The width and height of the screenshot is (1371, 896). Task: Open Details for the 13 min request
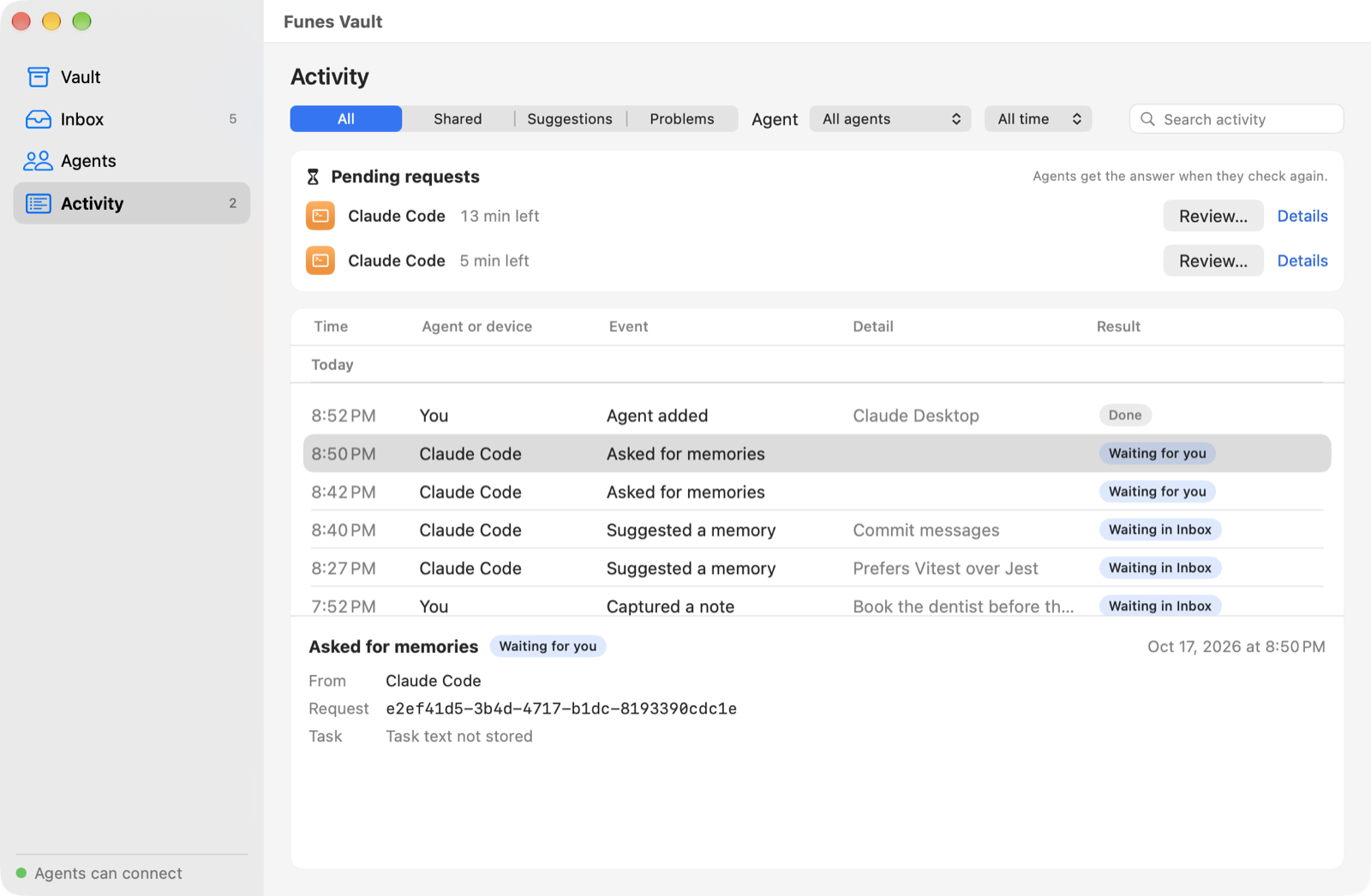tap(1302, 216)
